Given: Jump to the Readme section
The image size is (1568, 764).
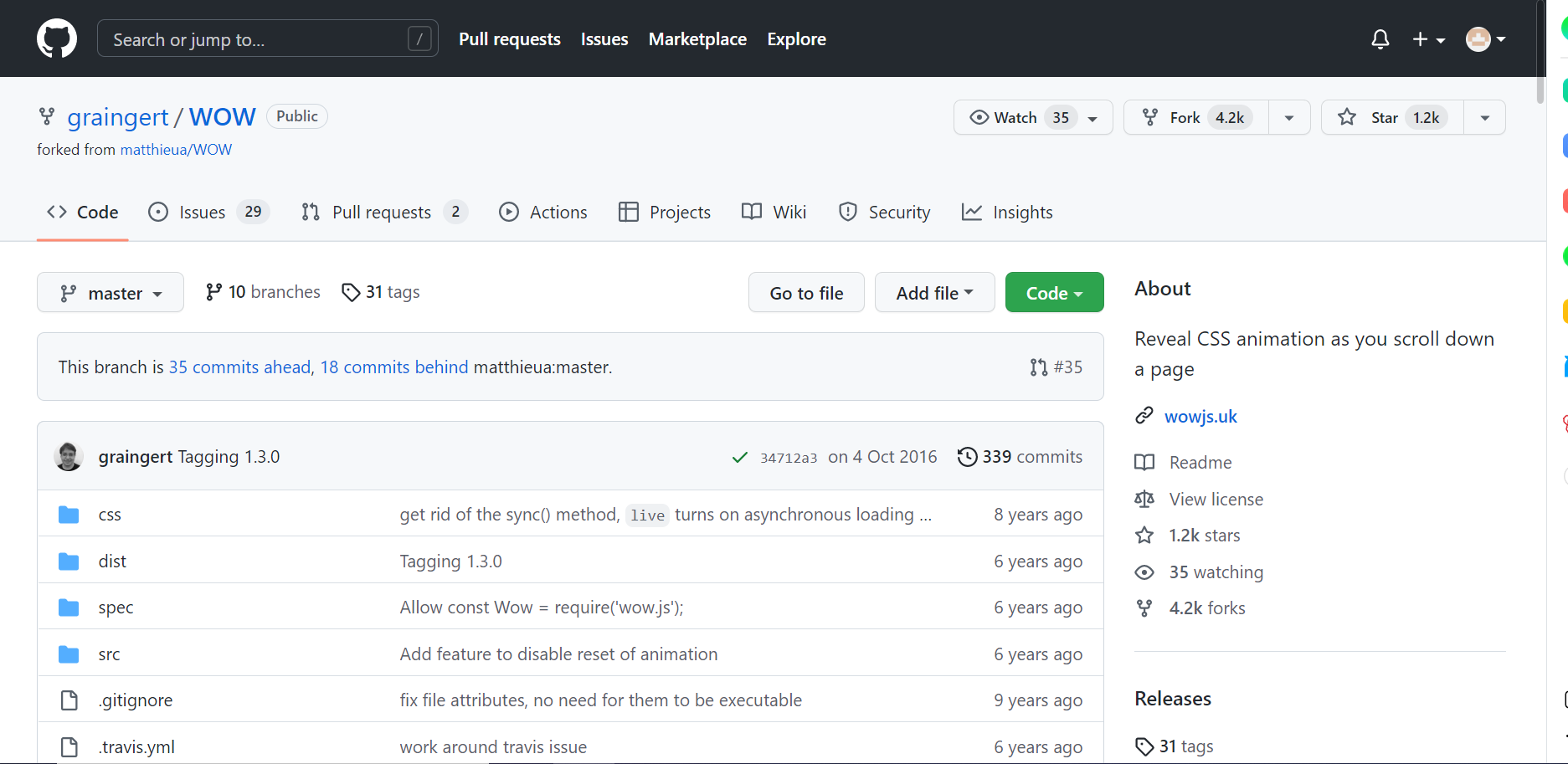Looking at the screenshot, I should [1184, 463].
